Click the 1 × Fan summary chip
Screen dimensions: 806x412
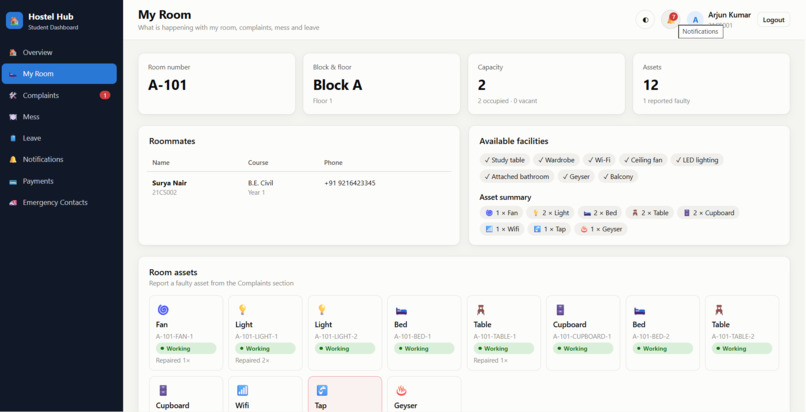[501, 213]
